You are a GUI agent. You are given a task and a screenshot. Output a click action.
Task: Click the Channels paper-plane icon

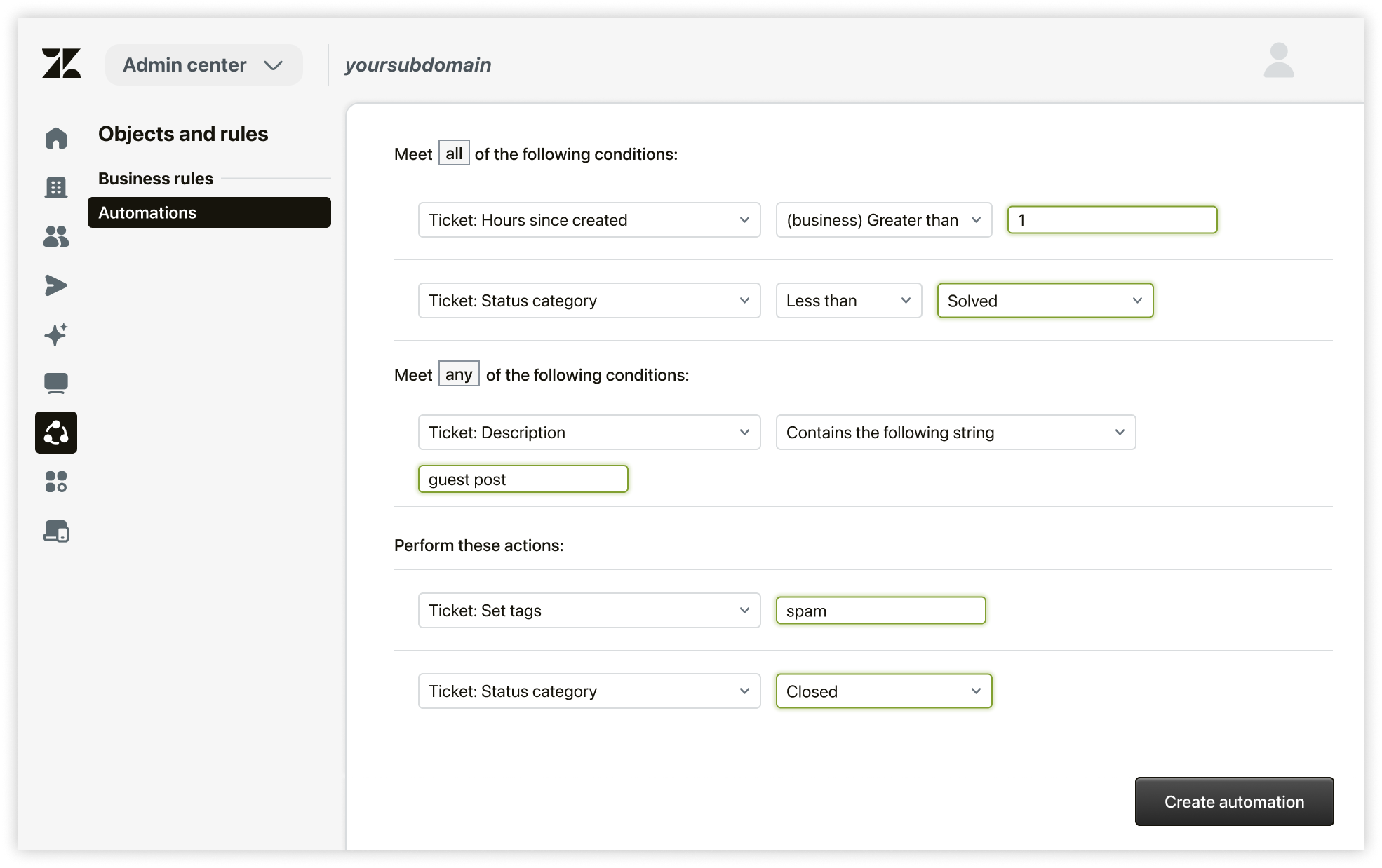(x=56, y=285)
